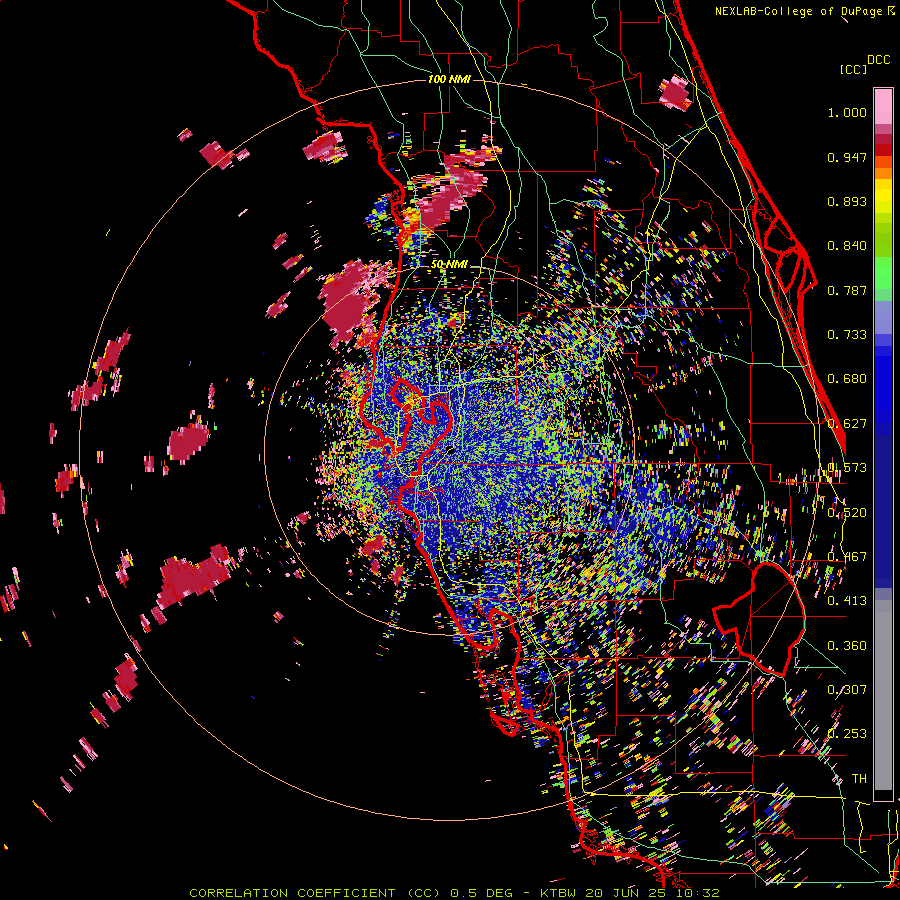Select the 0.893 scale value
The image size is (900, 900).
[847, 201]
